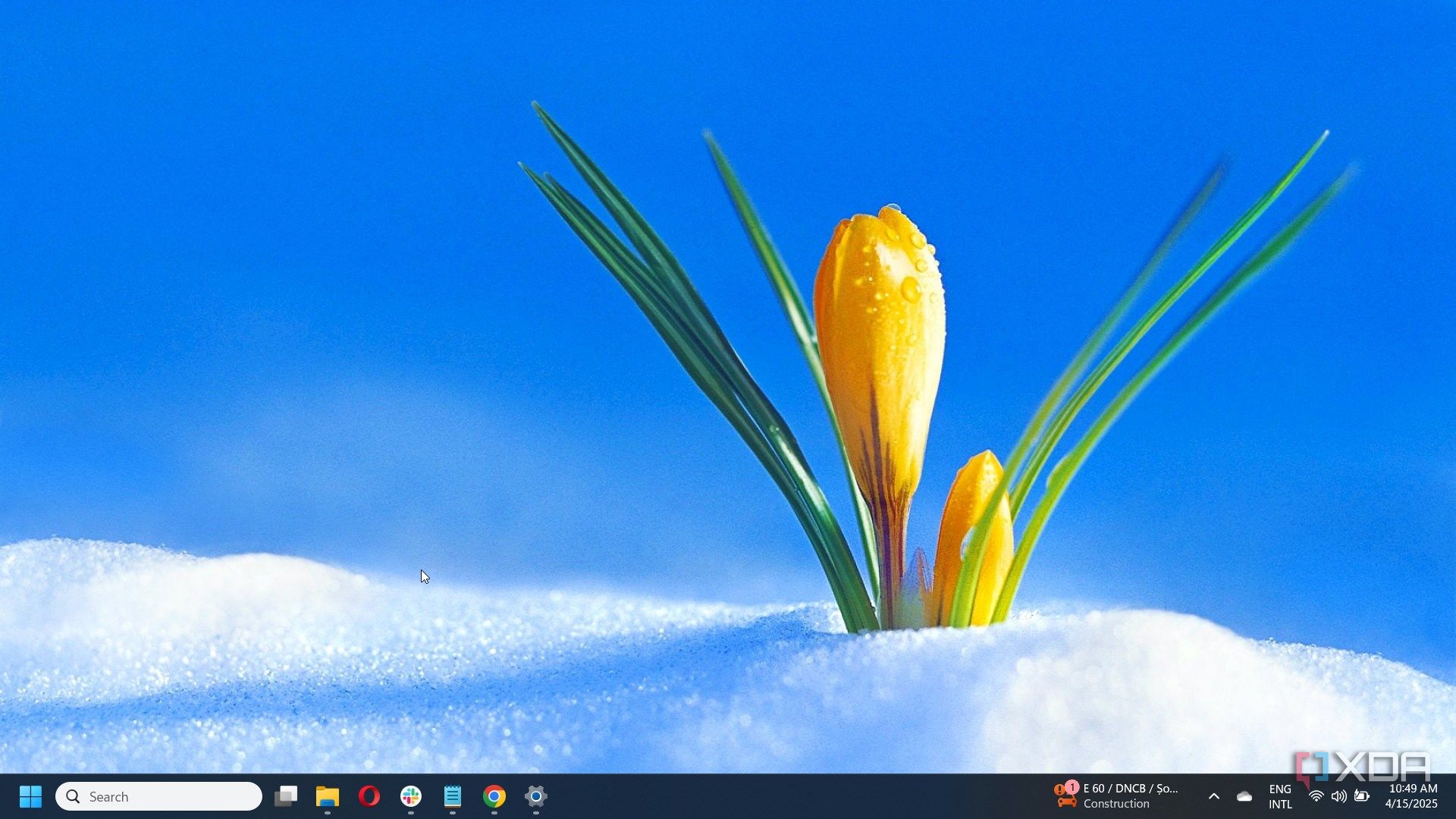
Task: Open the Notepad app on taskbar
Action: point(453,796)
